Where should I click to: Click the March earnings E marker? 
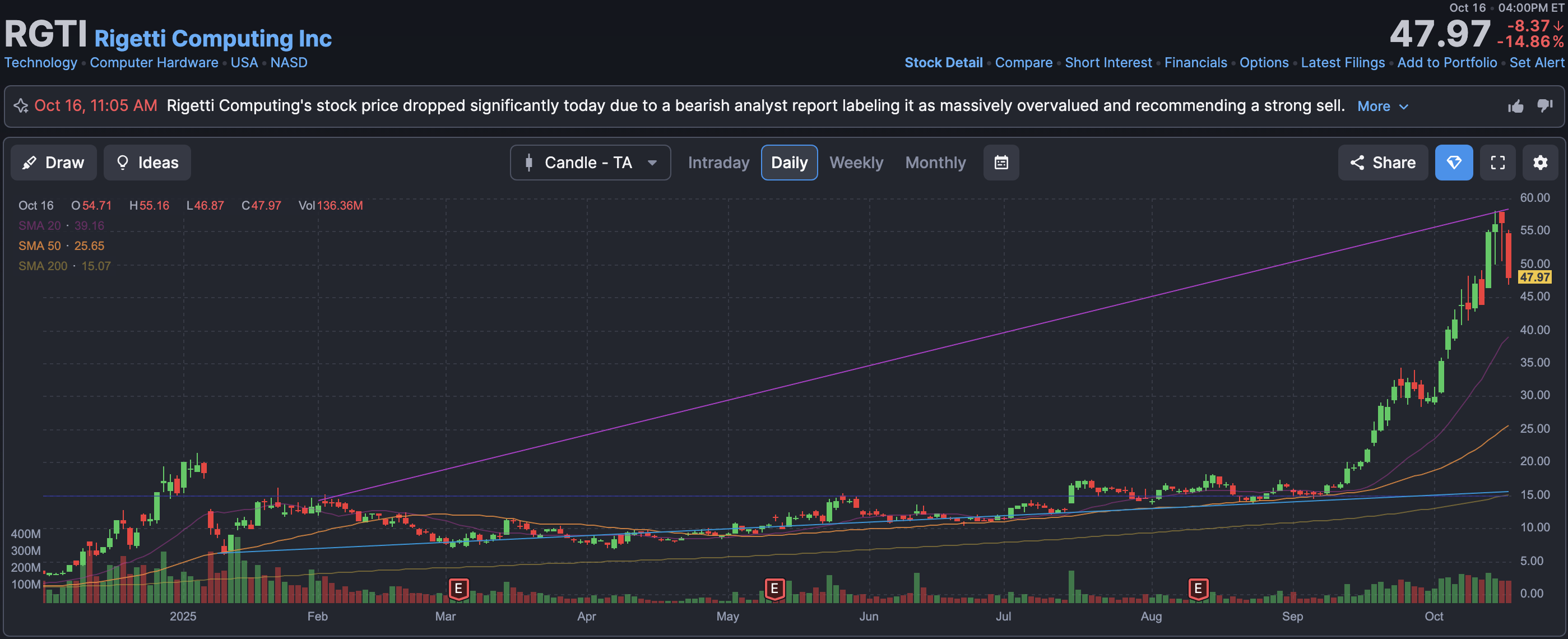(x=458, y=589)
